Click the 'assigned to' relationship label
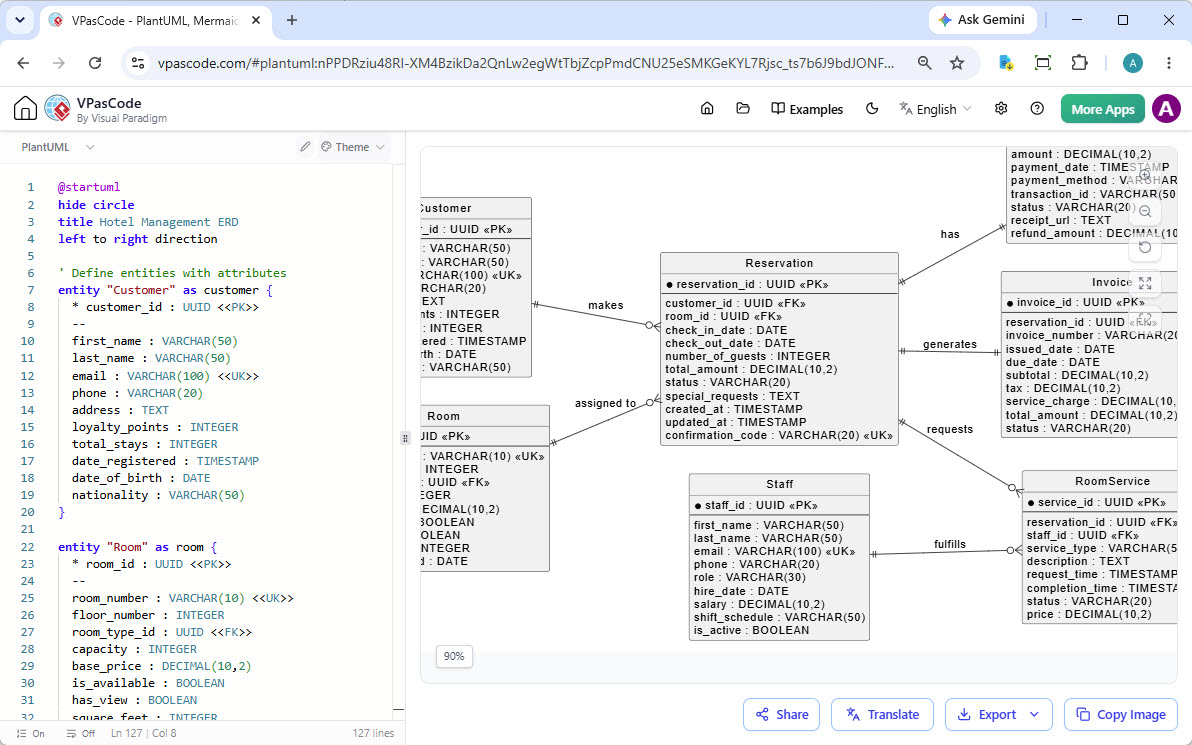 pos(605,403)
